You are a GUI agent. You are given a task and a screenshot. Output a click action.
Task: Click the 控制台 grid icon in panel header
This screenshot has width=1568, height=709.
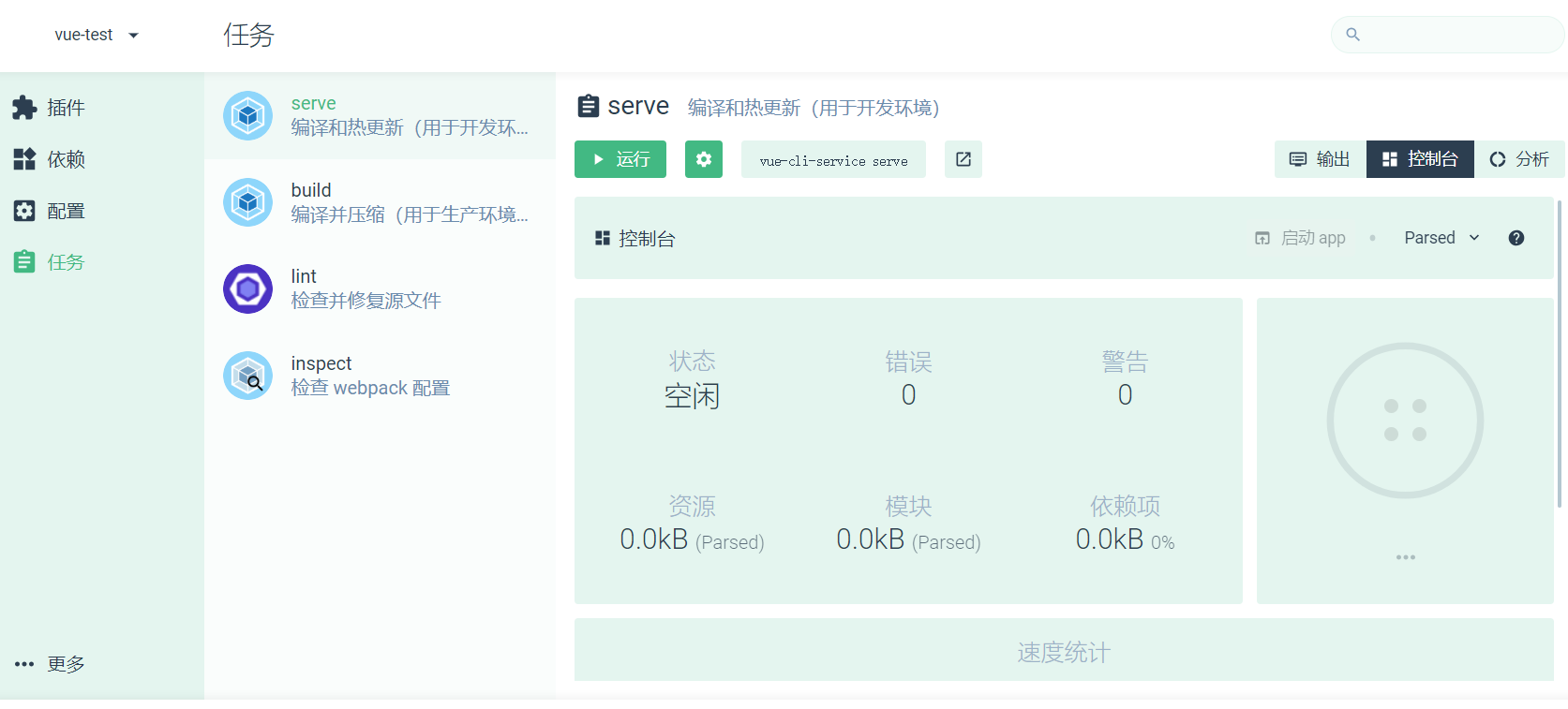tap(603, 238)
